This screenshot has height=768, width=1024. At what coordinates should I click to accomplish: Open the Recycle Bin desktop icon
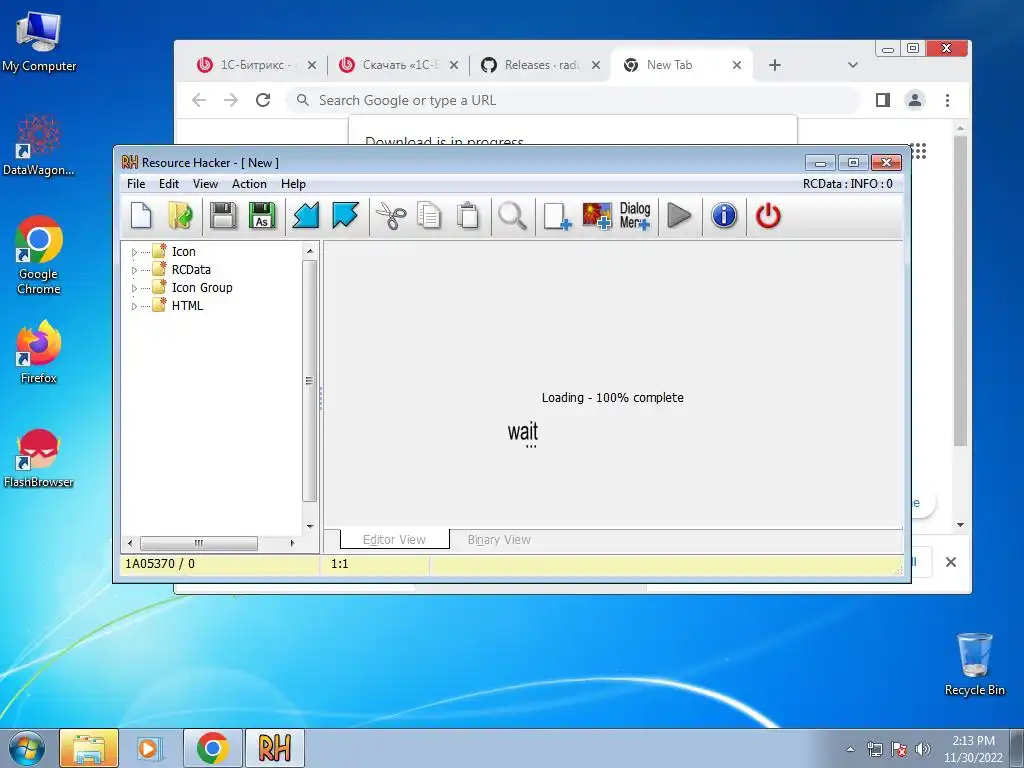click(974, 664)
